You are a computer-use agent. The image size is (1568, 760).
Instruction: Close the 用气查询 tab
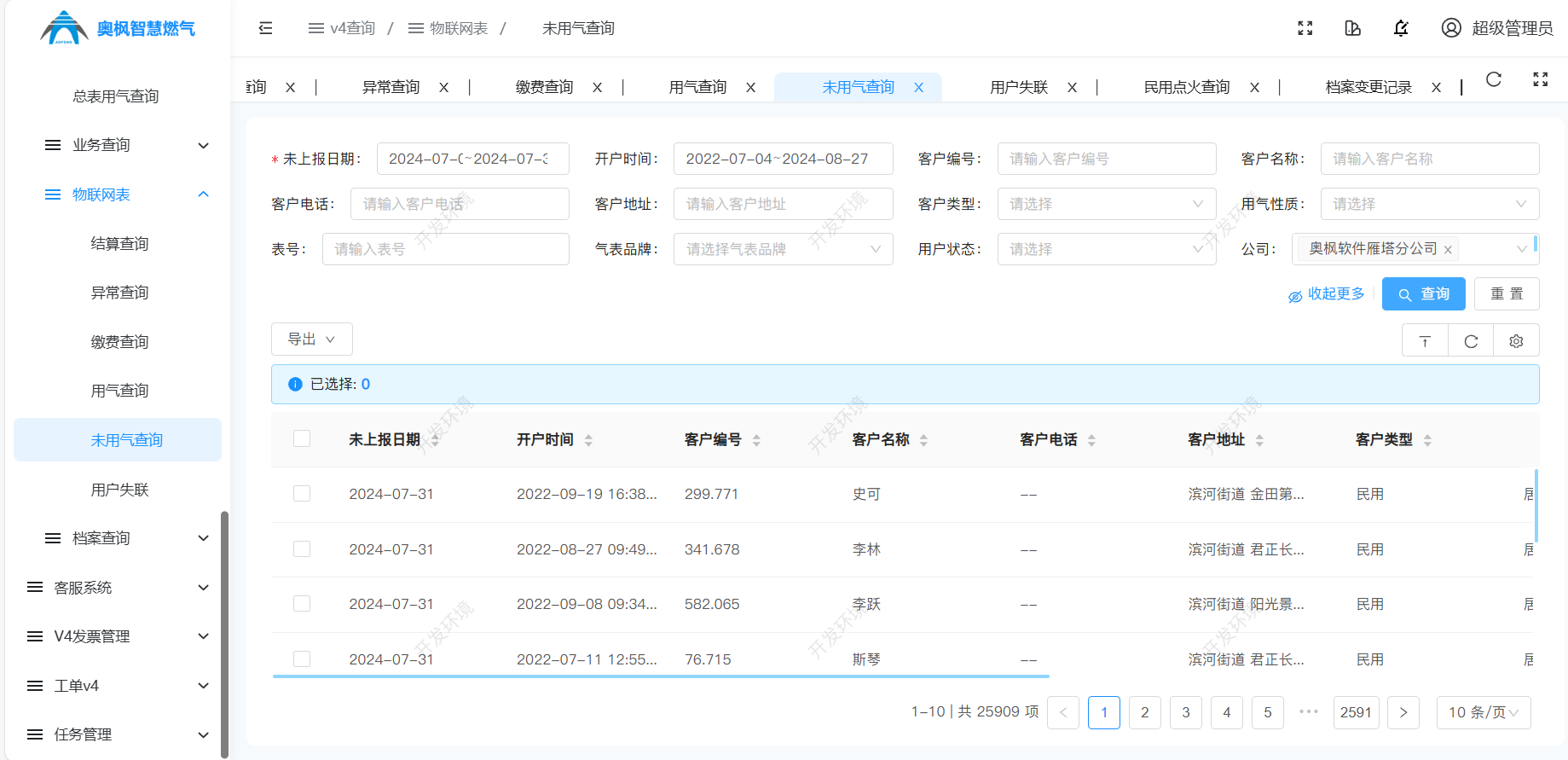pos(750,87)
